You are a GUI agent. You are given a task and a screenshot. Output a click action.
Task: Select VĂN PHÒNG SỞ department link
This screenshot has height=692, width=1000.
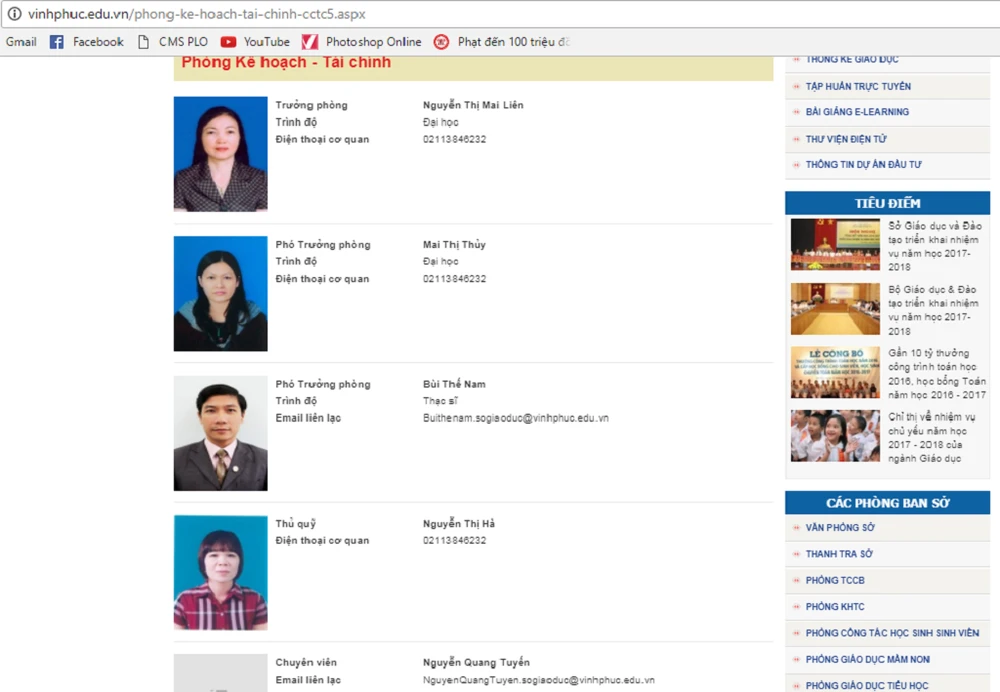pyautogui.click(x=840, y=527)
